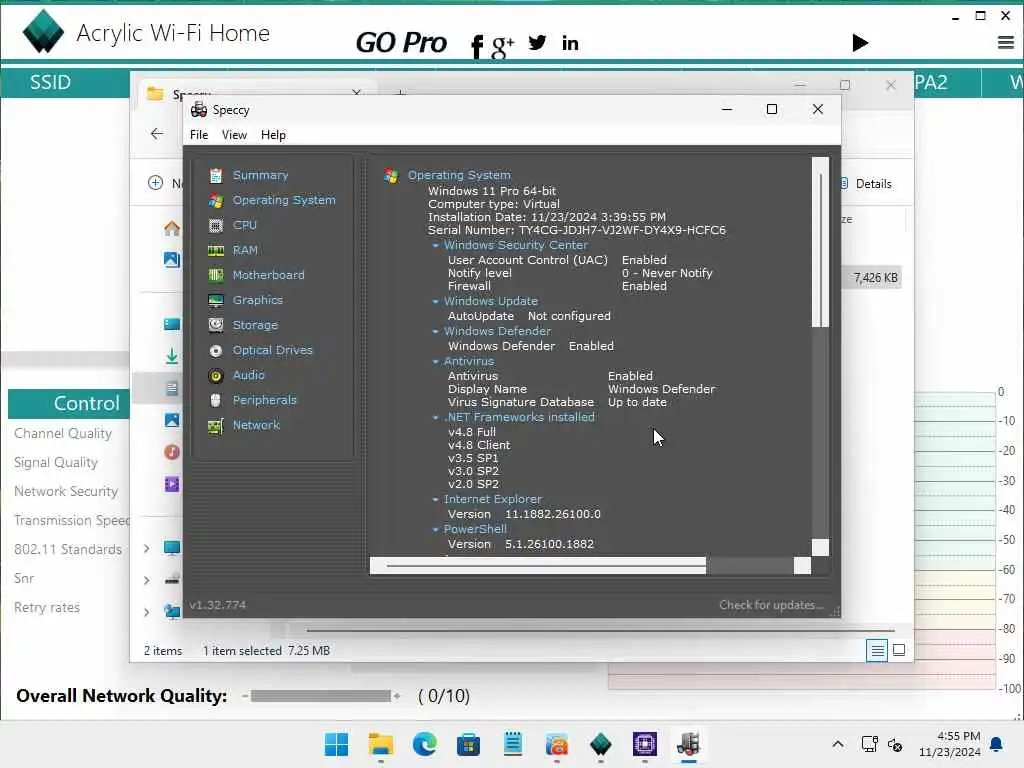Collapse the Internet Explorer section
Viewport: 1024px width, 768px height.
436,500
